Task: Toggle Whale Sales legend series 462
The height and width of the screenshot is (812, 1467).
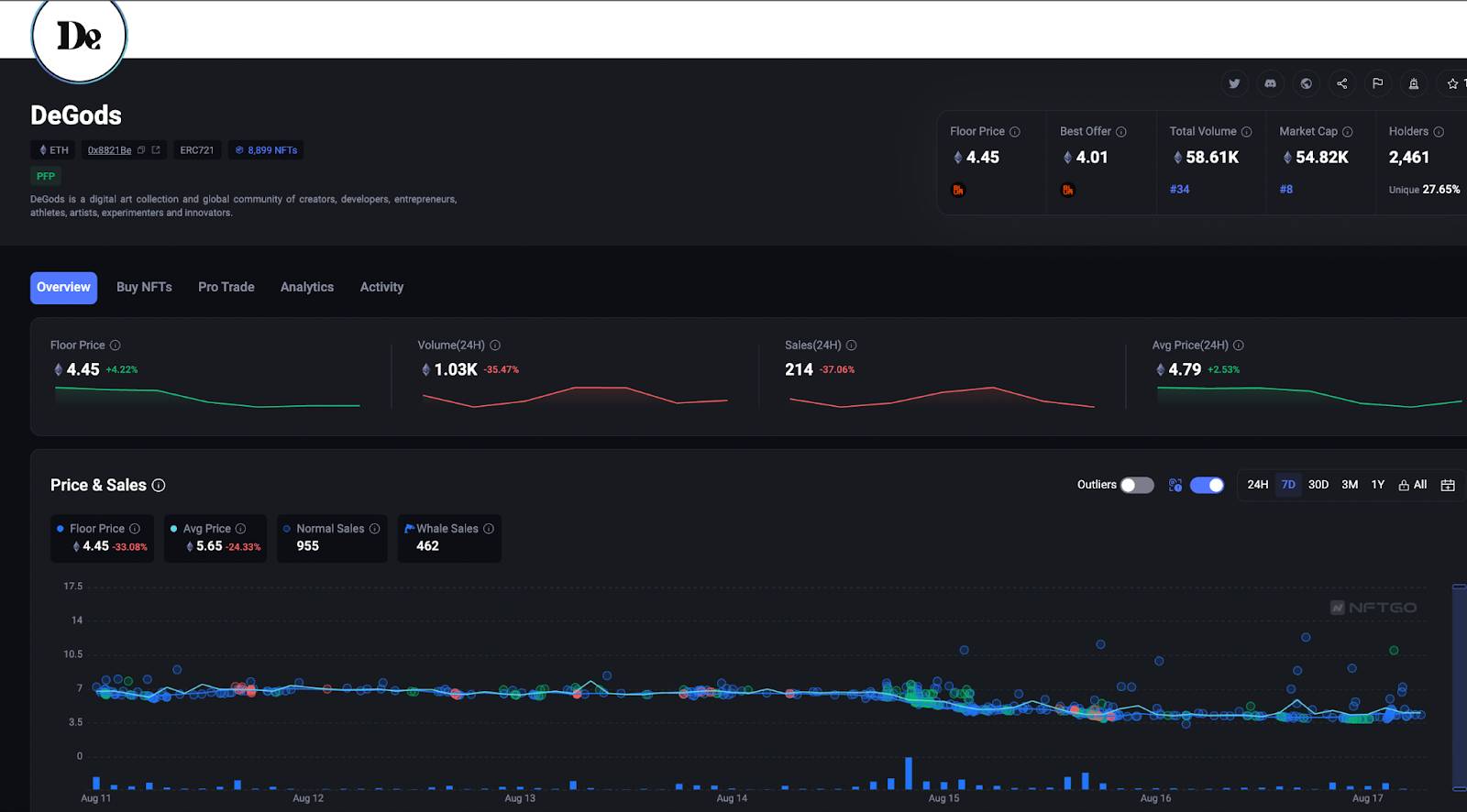Action: (449, 538)
